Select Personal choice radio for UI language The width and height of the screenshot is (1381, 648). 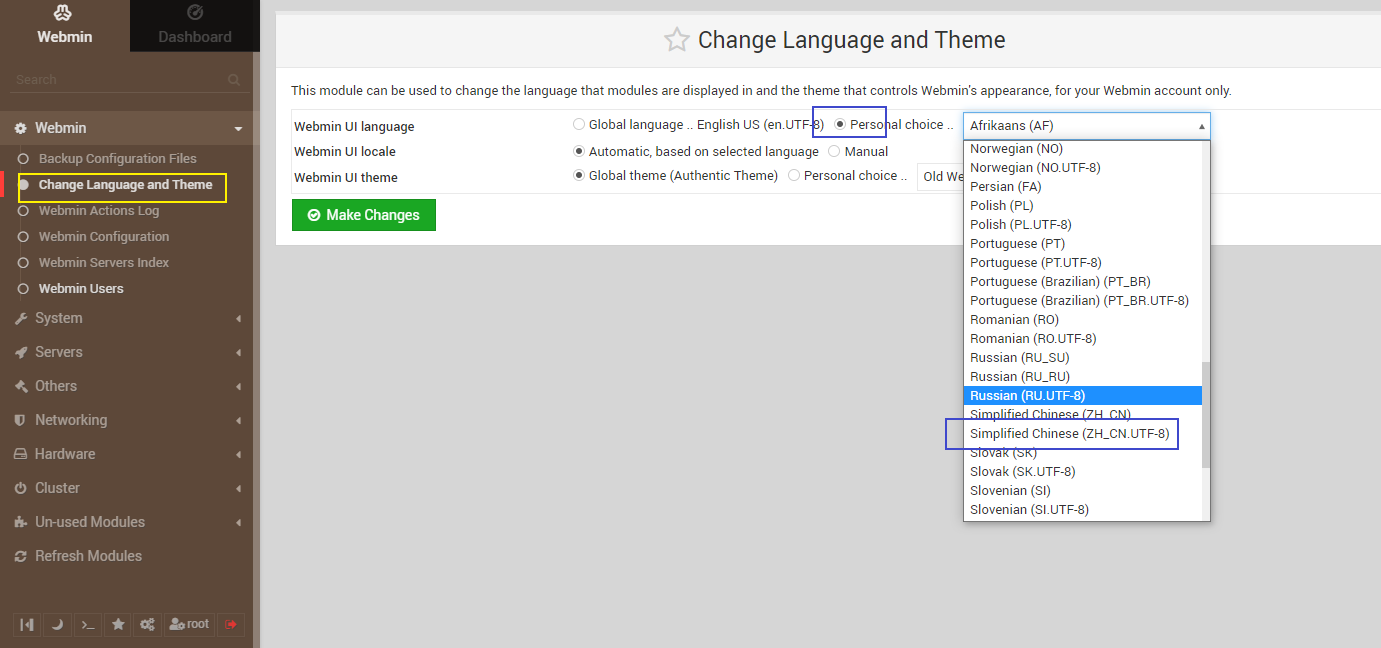click(x=840, y=125)
